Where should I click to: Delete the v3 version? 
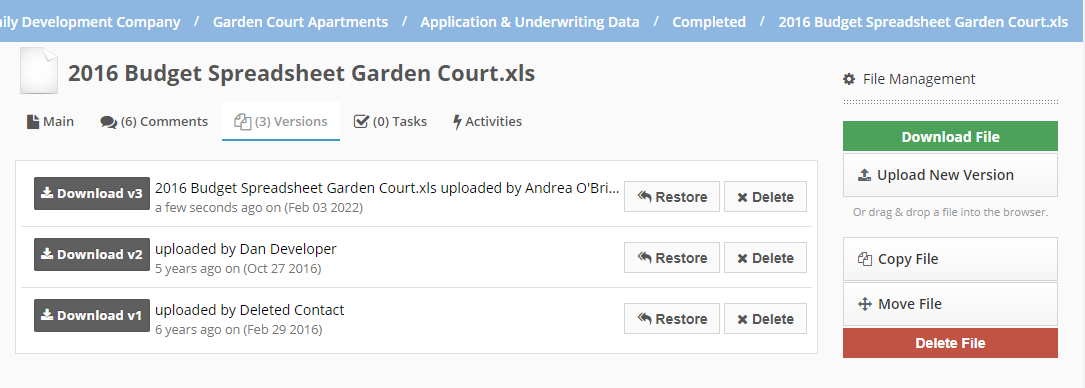tap(765, 197)
